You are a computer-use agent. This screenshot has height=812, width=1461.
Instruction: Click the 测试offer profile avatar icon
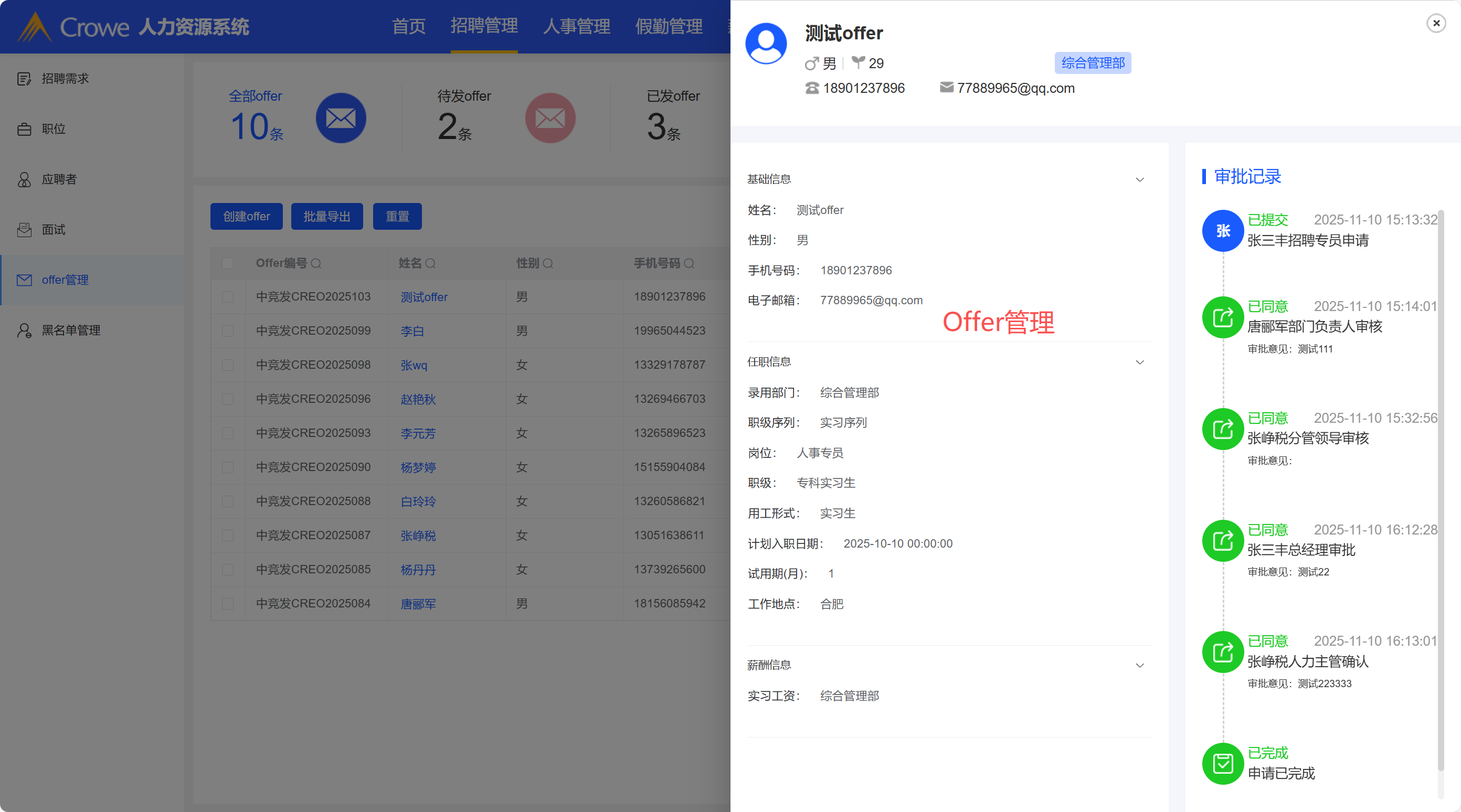coord(766,44)
